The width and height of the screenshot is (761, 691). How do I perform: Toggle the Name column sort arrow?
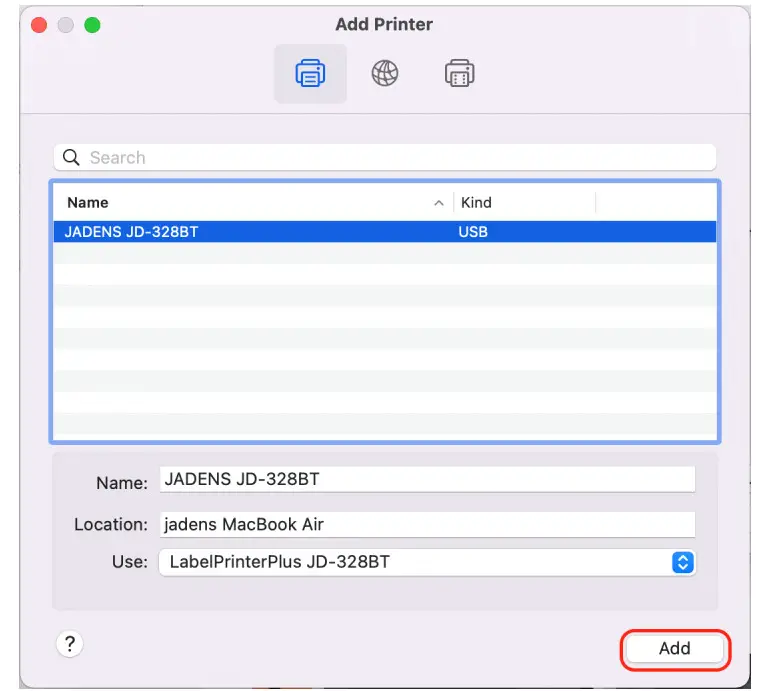(x=439, y=203)
